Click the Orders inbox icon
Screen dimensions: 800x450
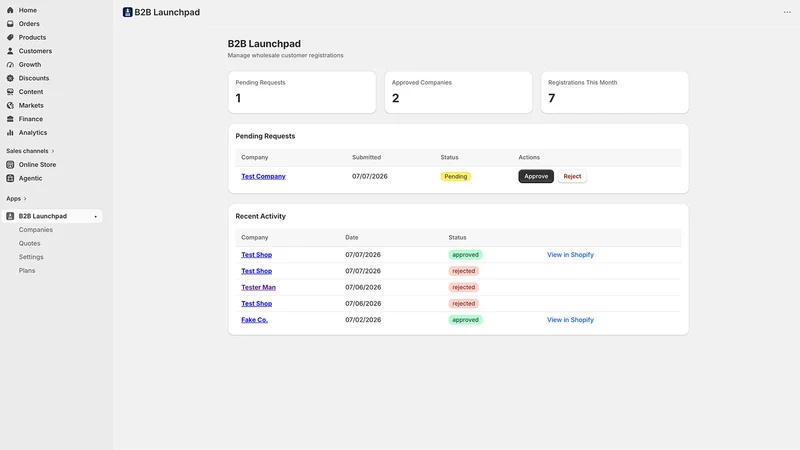[x=10, y=24]
